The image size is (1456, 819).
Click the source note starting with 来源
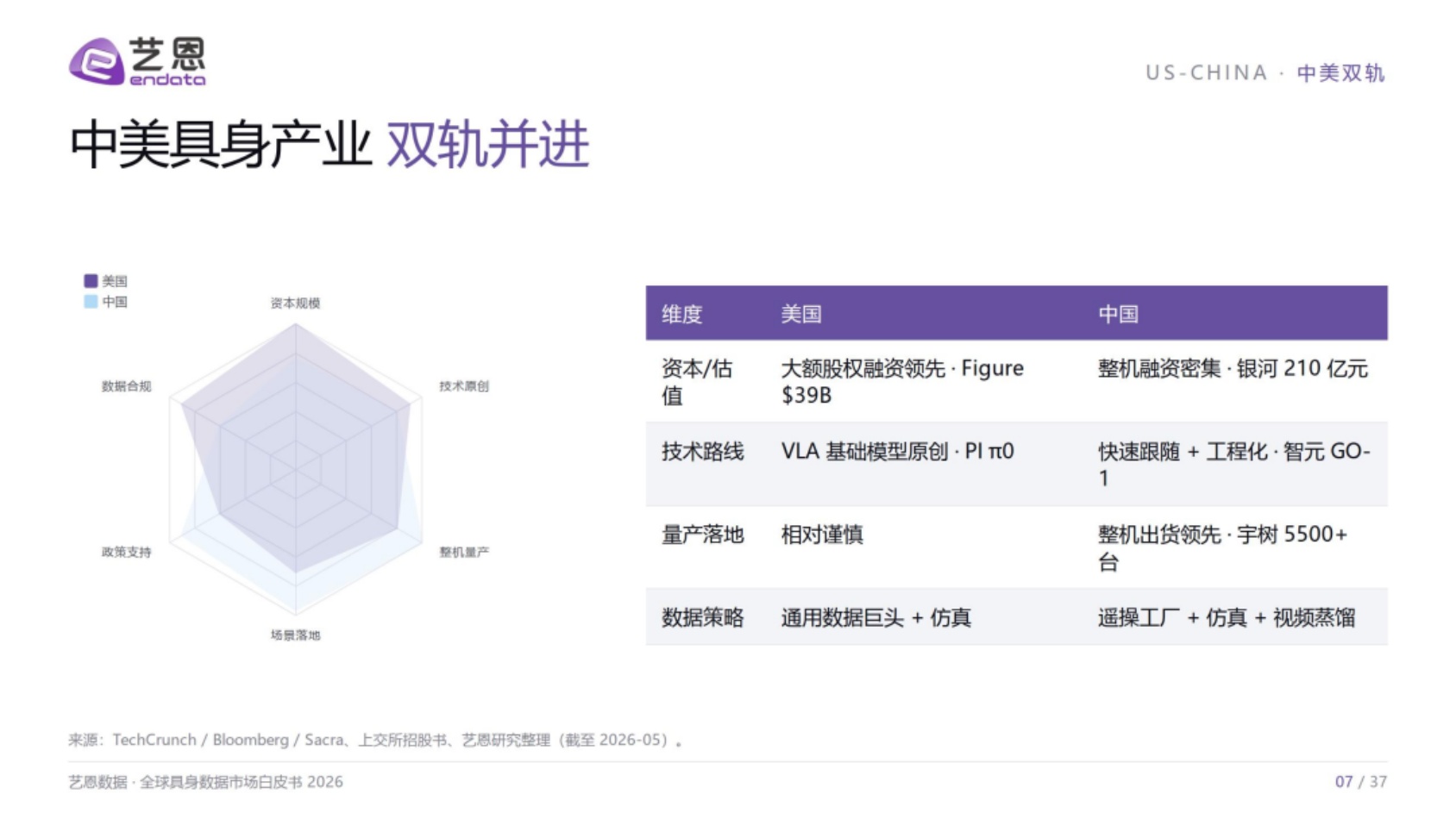376,740
